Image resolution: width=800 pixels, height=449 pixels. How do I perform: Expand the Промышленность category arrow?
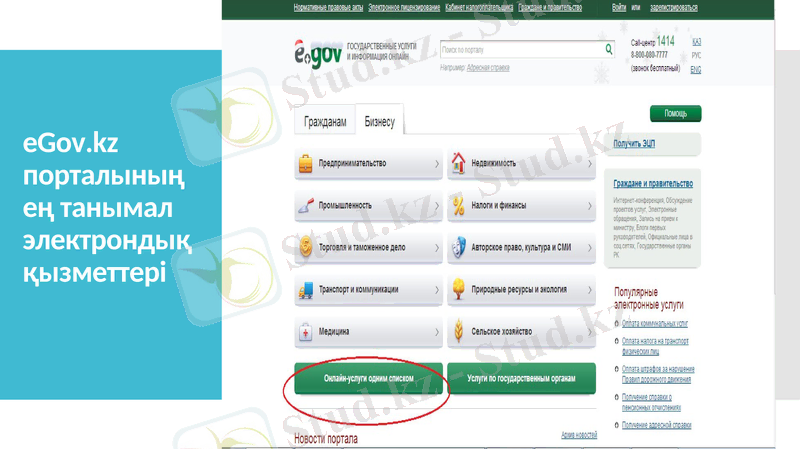coord(436,206)
